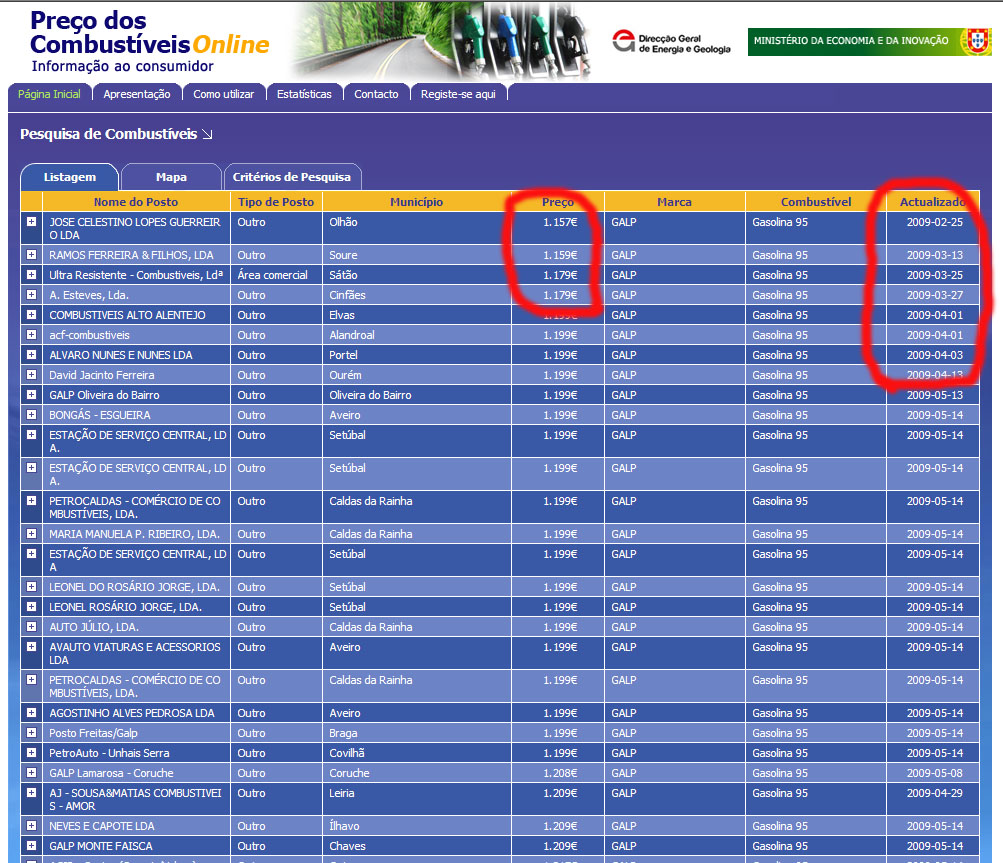Expand the PetroAuto - Unhais Serra row
The image size is (1003, 863).
[31, 752]
